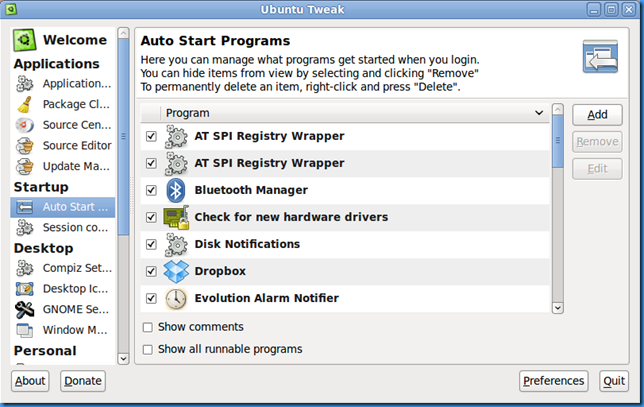The width and height of the screenshot is (644, 407).
Task: Click the Program column sort arrow
Action: tap(539, 113)
